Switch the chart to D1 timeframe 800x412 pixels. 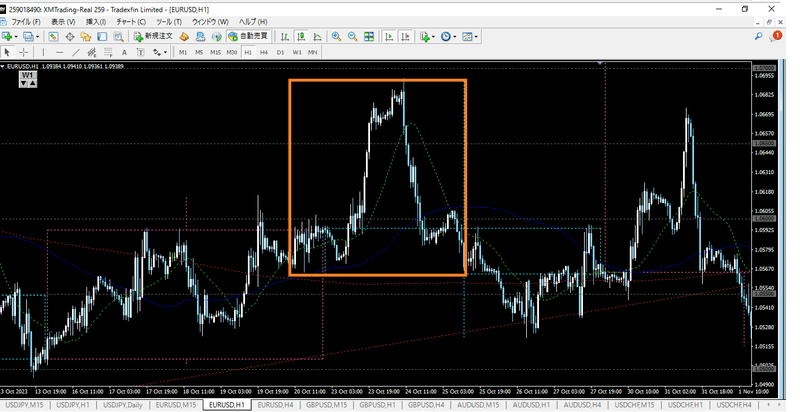[280, 52]
